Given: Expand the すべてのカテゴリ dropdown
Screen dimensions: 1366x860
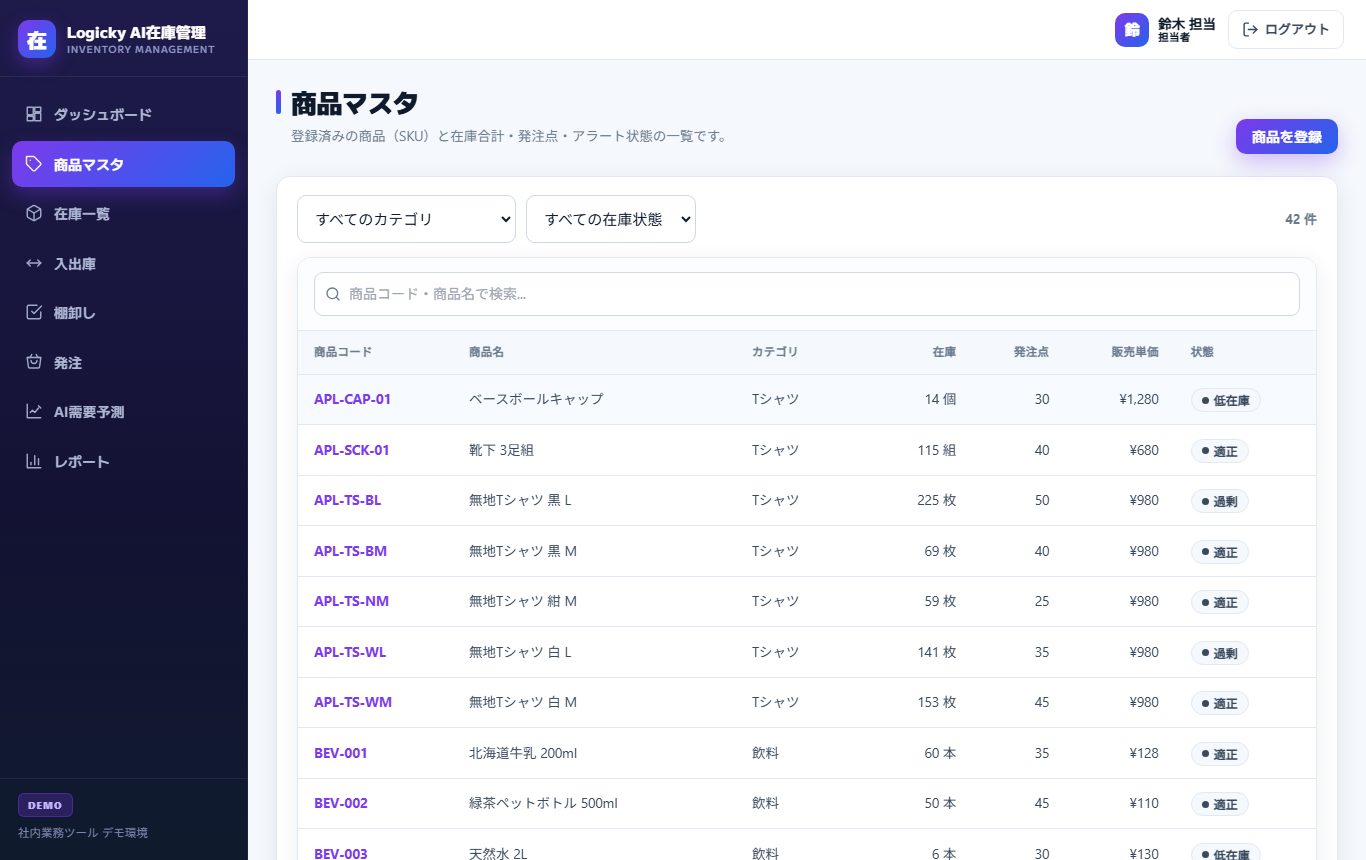Looking at the screenshot, I should click(x=406, y=219).
